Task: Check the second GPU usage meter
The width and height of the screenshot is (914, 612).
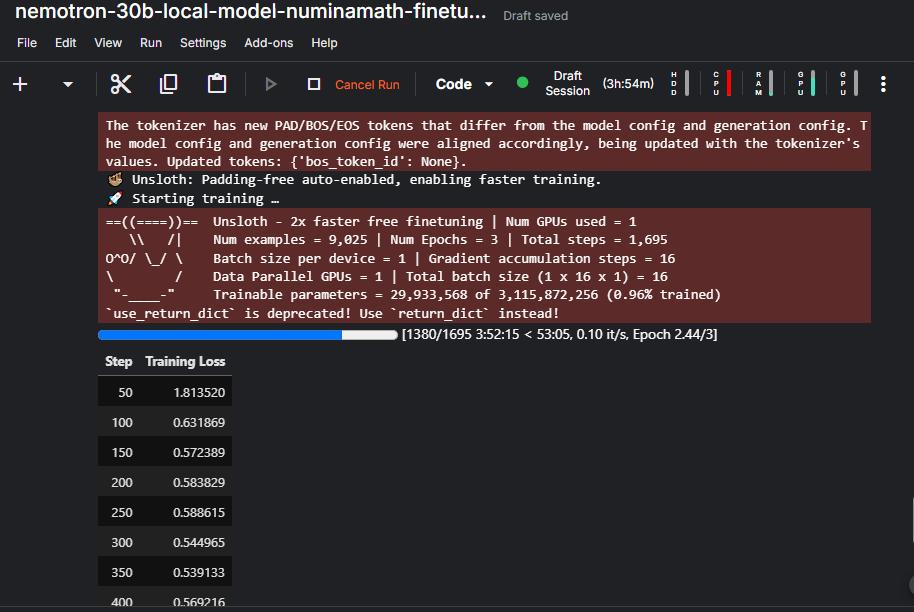Action: point(849,83)
